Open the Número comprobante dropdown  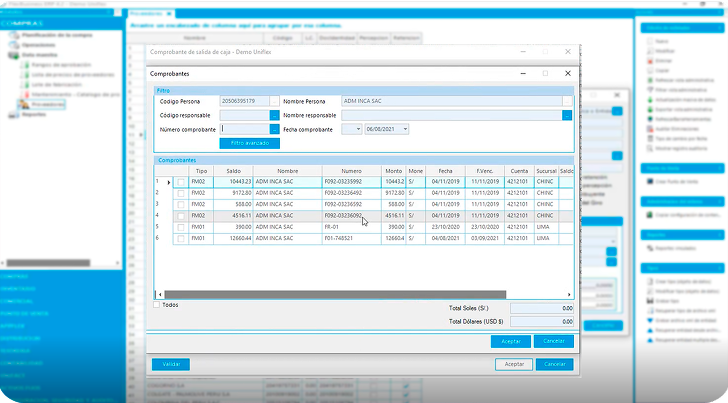pyautogui.click(x=275, y=129)
